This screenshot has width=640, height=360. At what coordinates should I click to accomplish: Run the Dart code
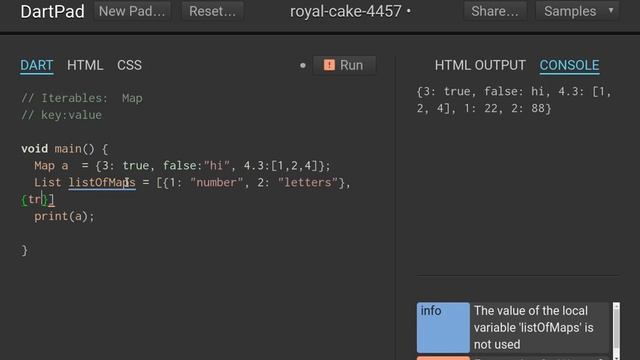coord(344,65)
